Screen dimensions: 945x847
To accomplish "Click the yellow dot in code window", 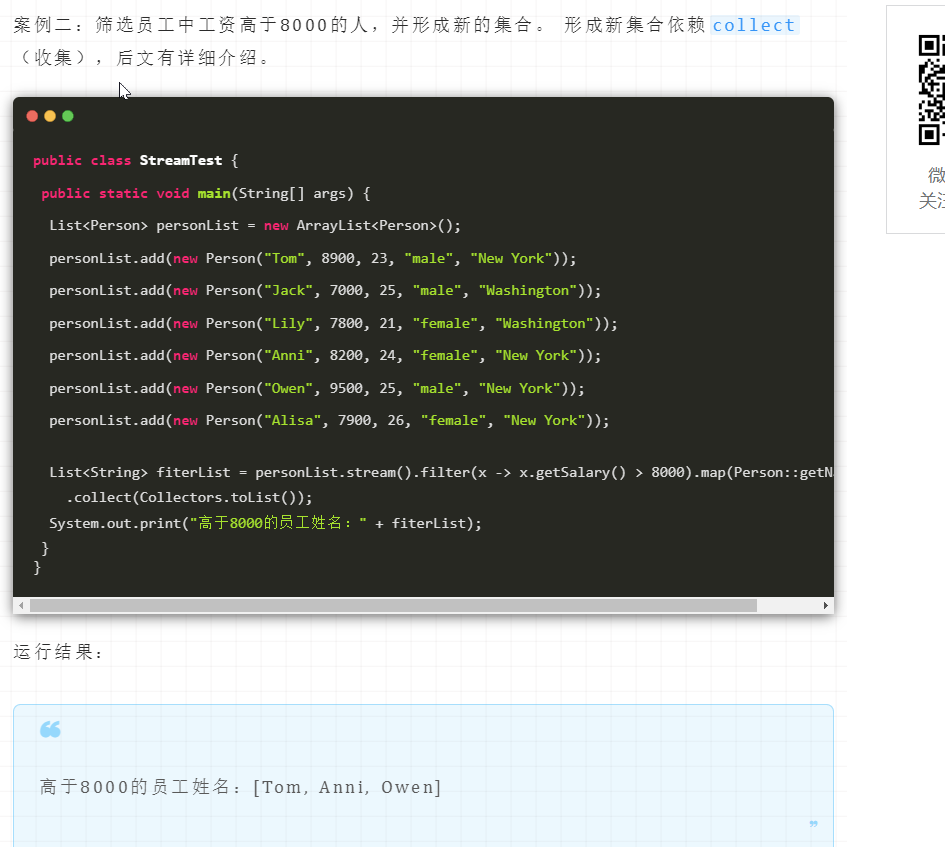I will (x=50, y=116).
